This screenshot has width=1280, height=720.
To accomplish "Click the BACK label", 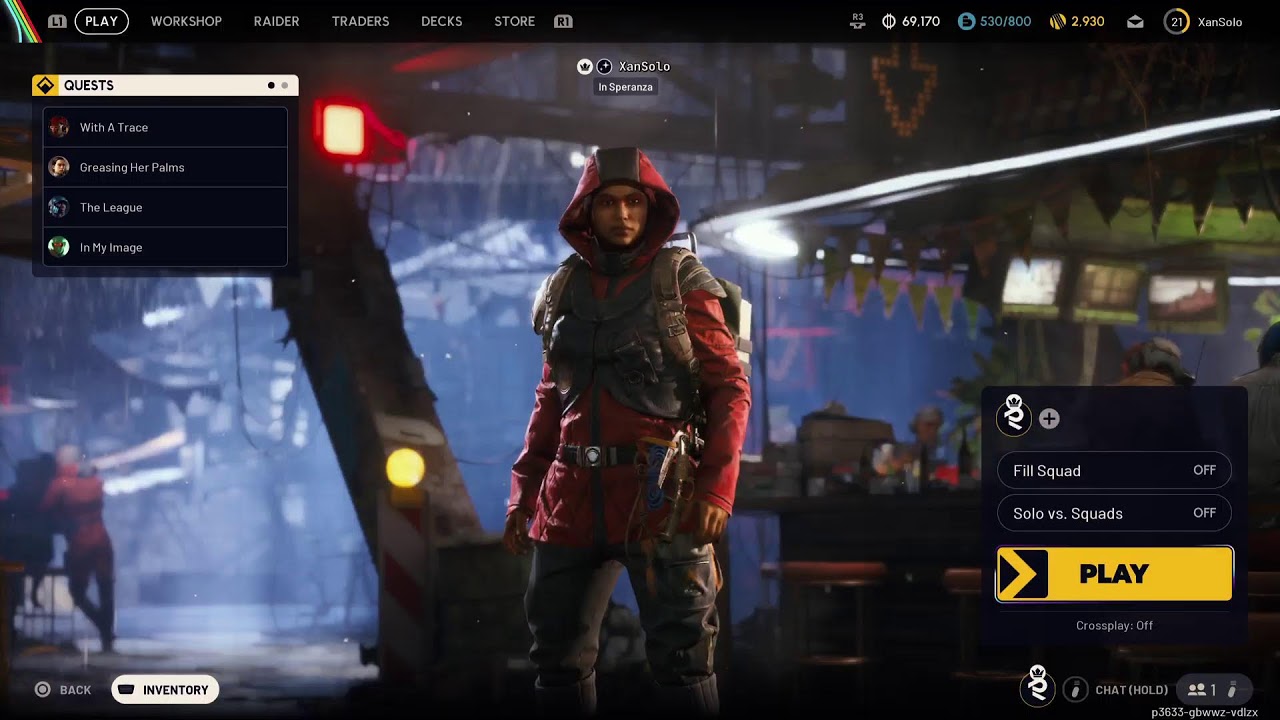I will click(x=75, y=690).
